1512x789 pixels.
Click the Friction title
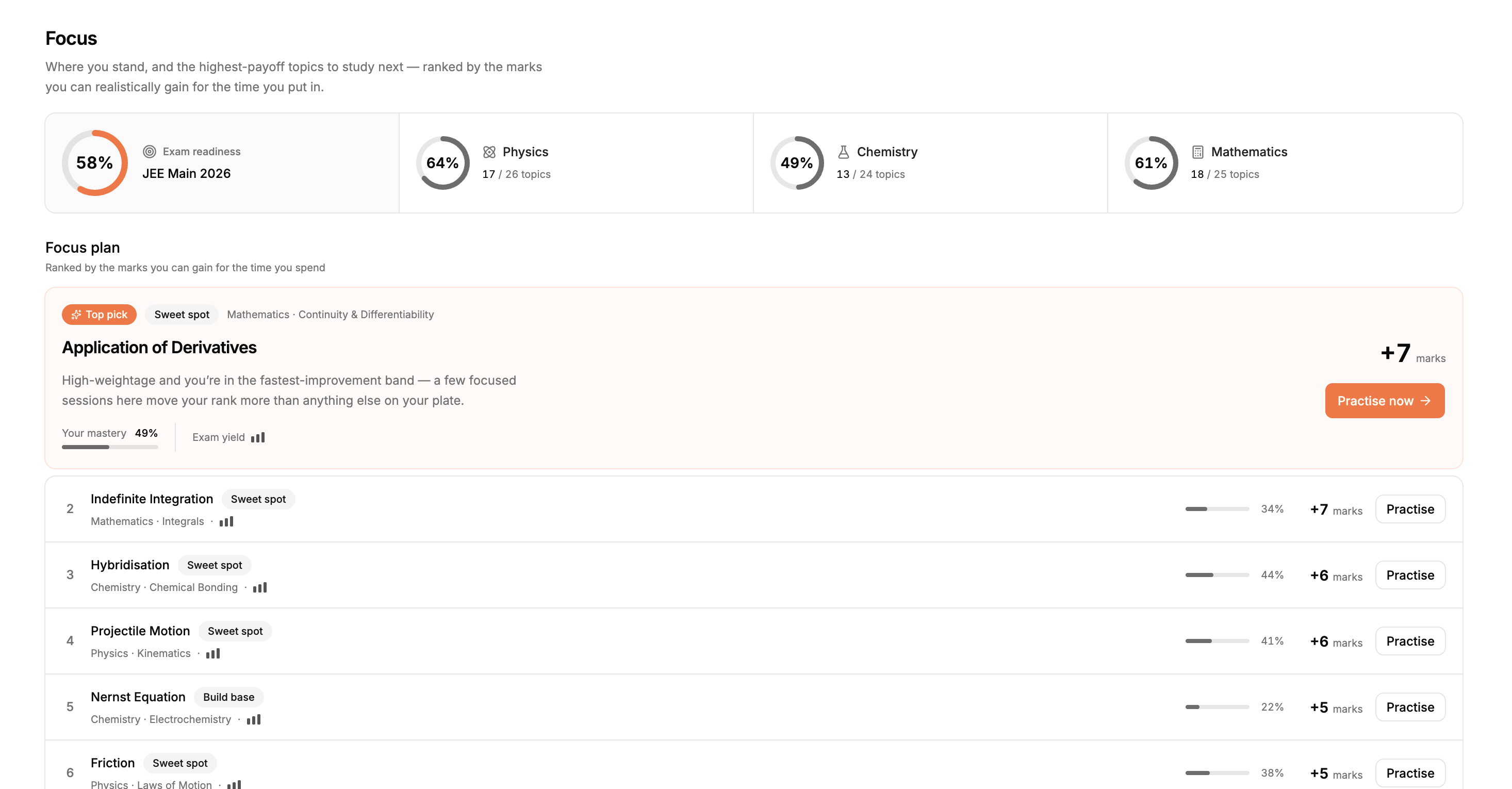pos(113,763)
